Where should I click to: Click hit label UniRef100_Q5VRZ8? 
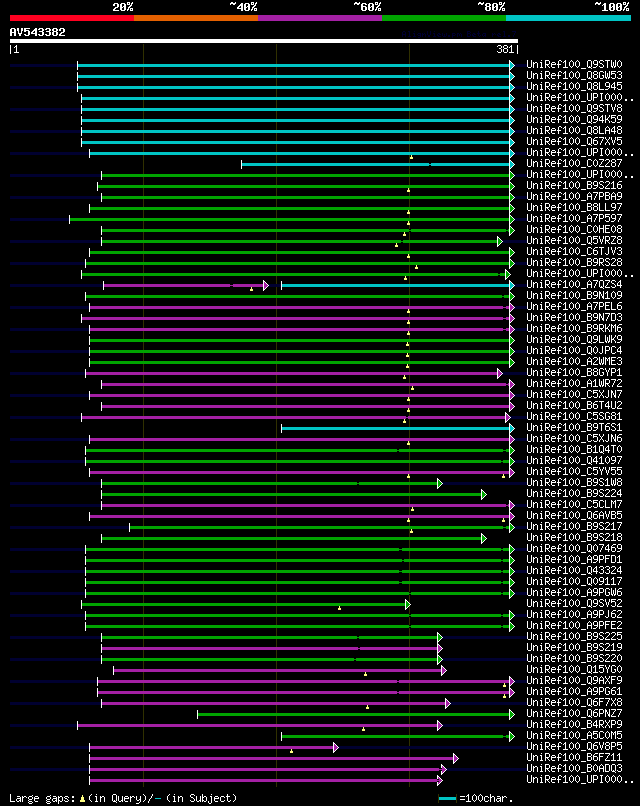(x=574, y=241)
